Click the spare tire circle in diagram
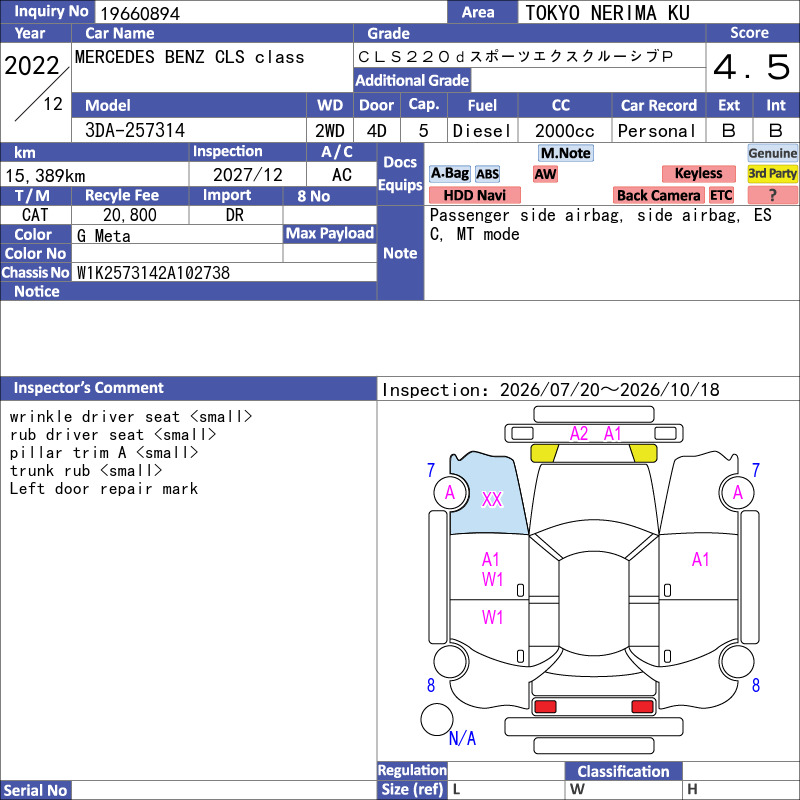Viewport: 800px width, 800px height. 437,719
